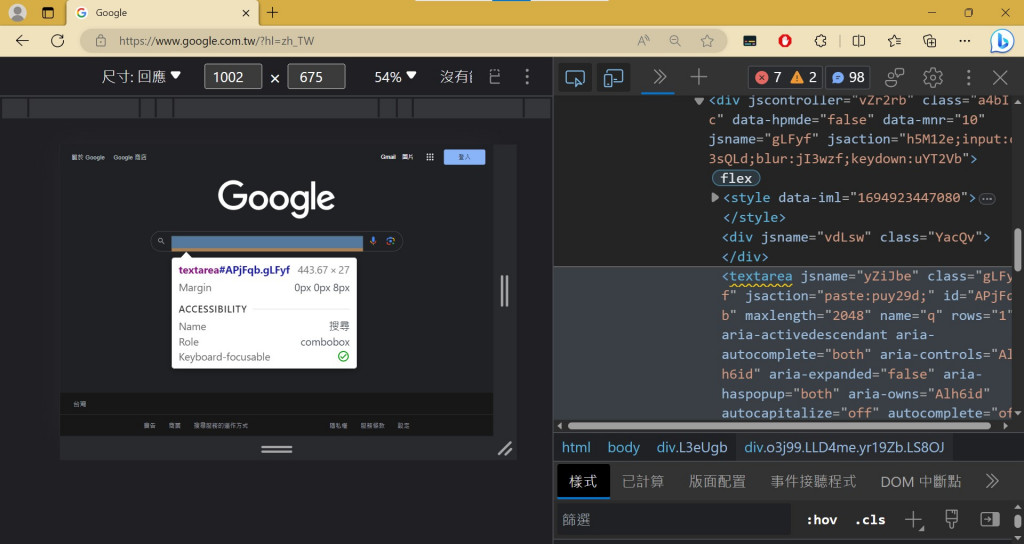This screenshot has width=1024, height=544.
Task: Open Edge settings and more menu
Action: [x=965, y=40]
